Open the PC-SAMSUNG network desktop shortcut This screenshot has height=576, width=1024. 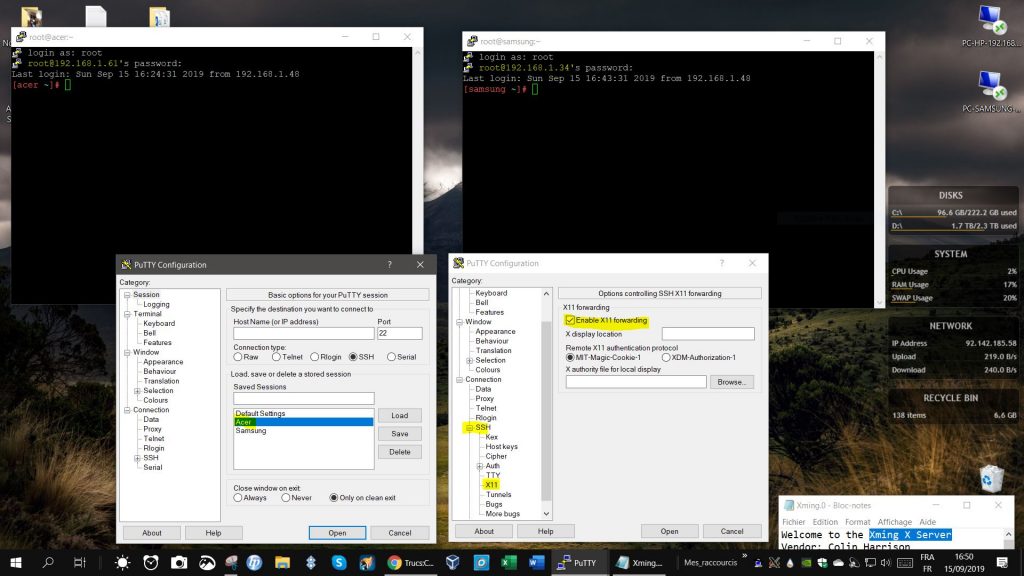991,91
